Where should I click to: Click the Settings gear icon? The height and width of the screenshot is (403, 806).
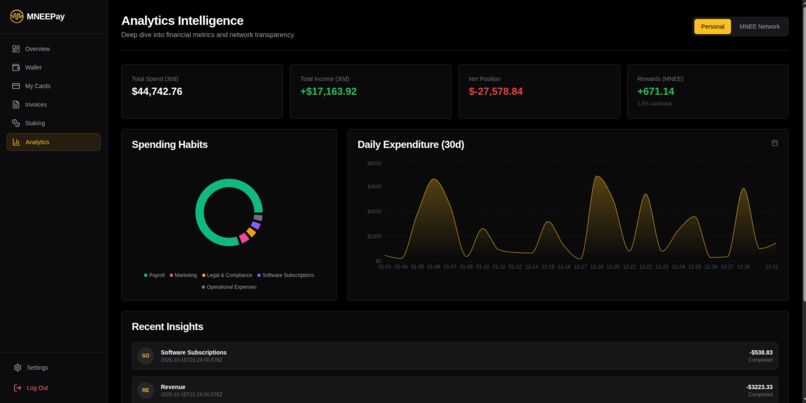(17, 368)
